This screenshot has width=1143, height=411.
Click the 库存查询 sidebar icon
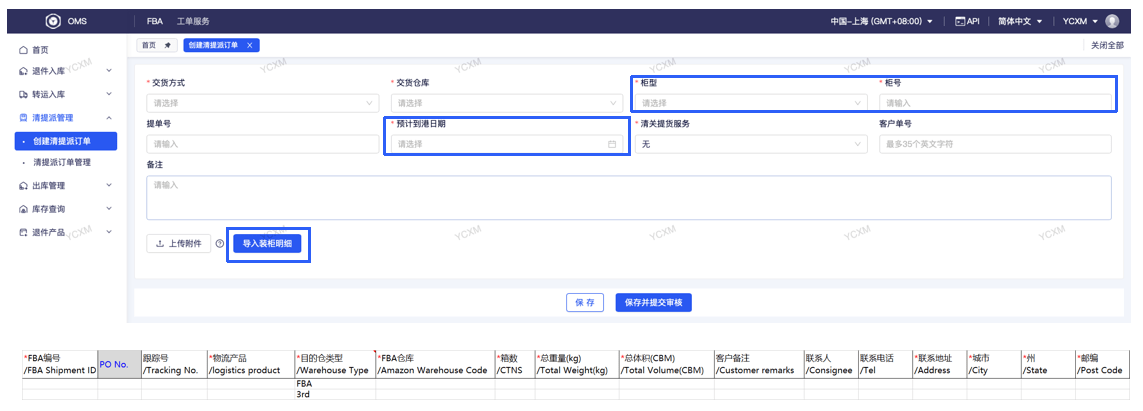tap(23, 209)
